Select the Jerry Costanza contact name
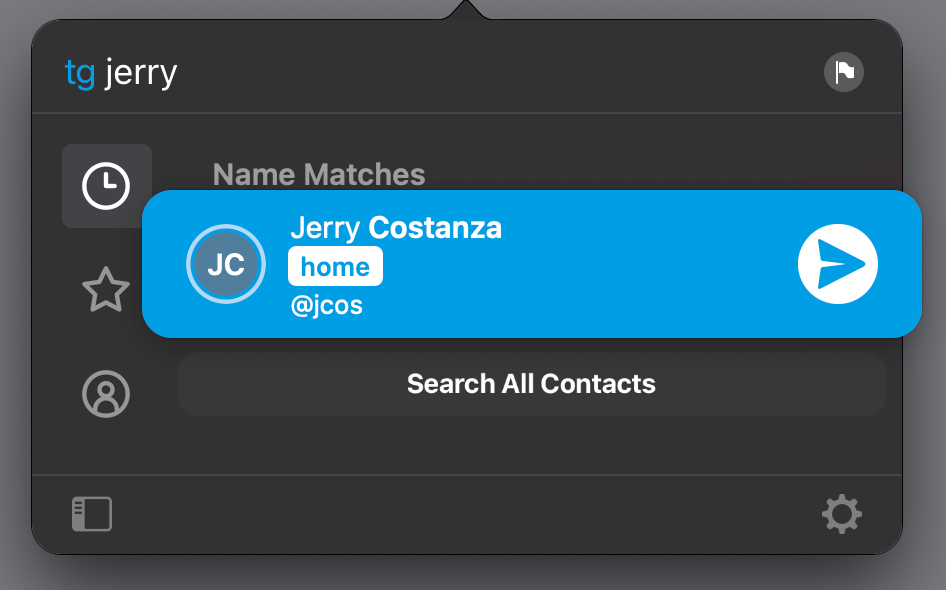946x590 pixels. pos(396,227)
